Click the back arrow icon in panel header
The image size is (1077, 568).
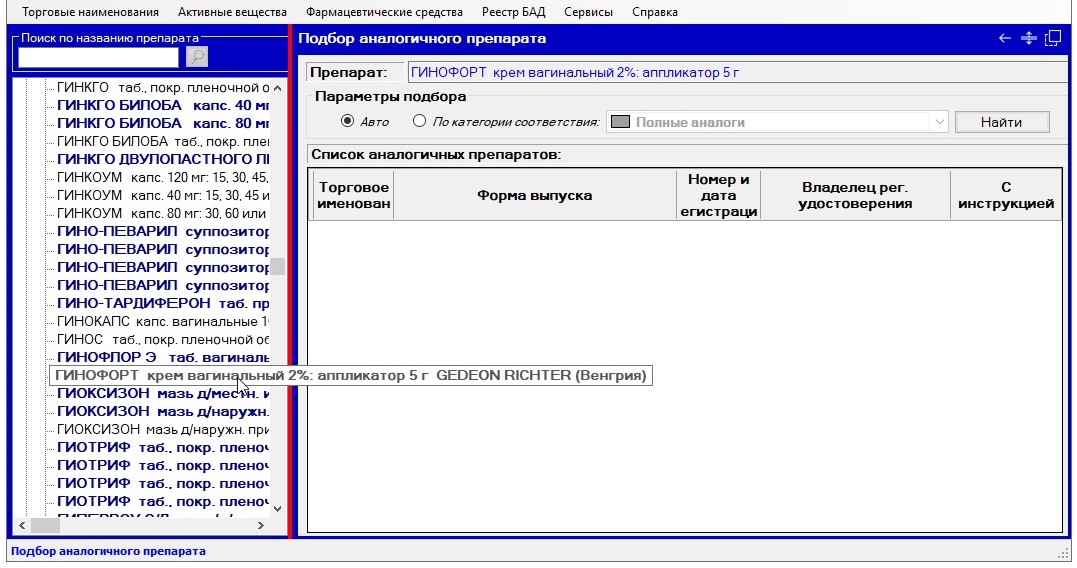(x=1005, y=38)
